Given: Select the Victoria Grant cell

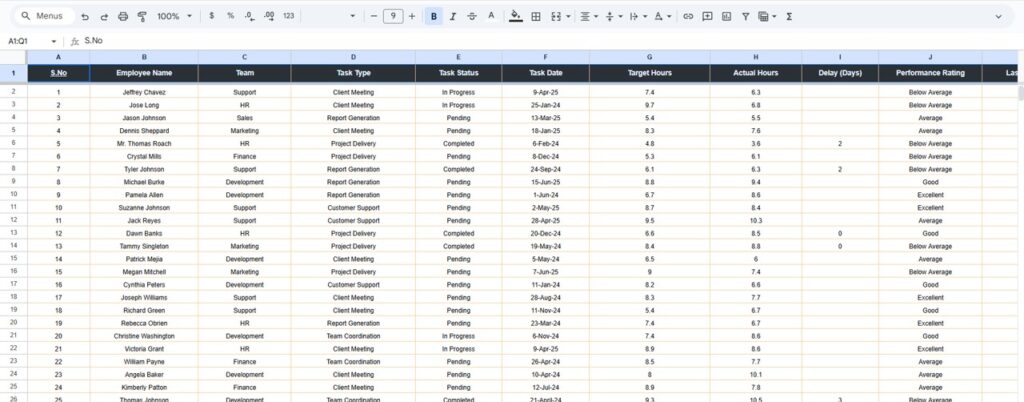Looking at the screenshot, I should pyautogui.click(x=144, y=349).
